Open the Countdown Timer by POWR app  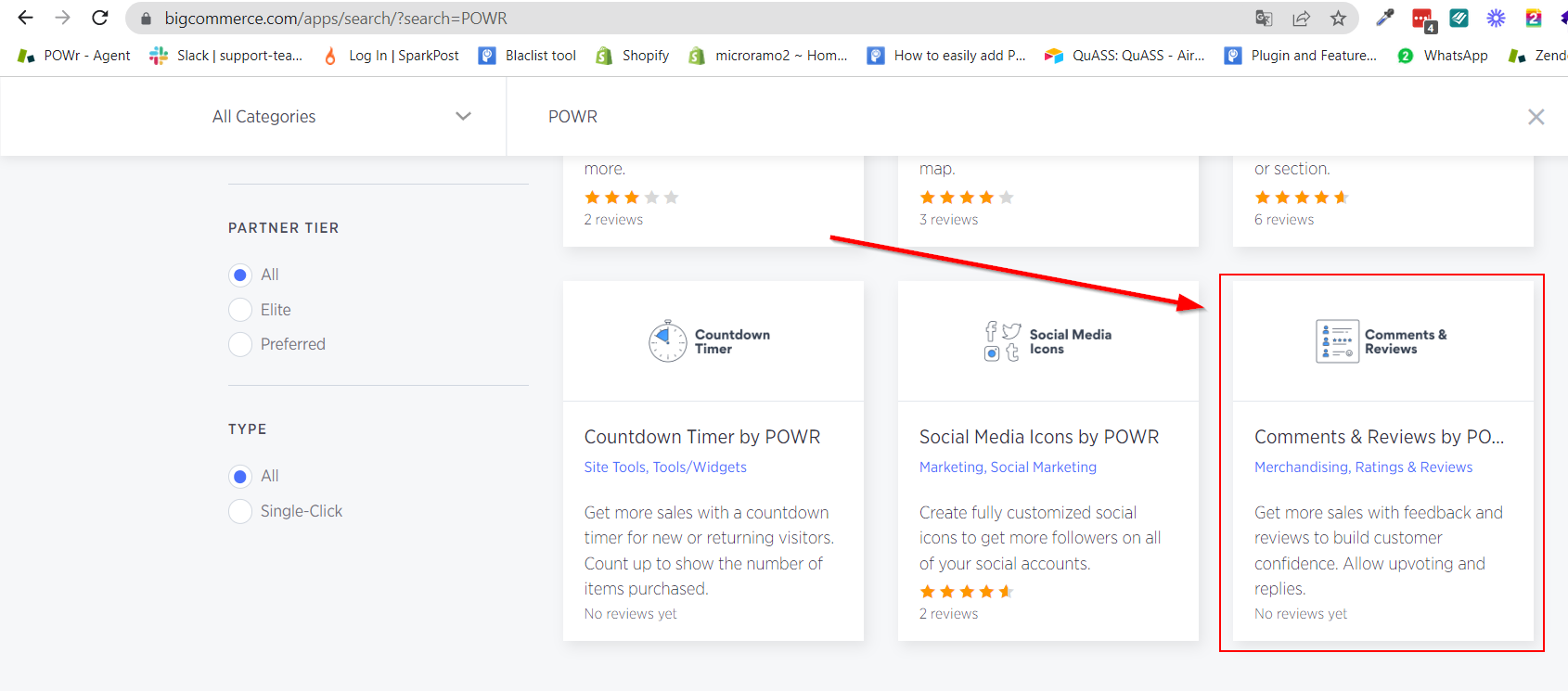[x=702, y=437]
